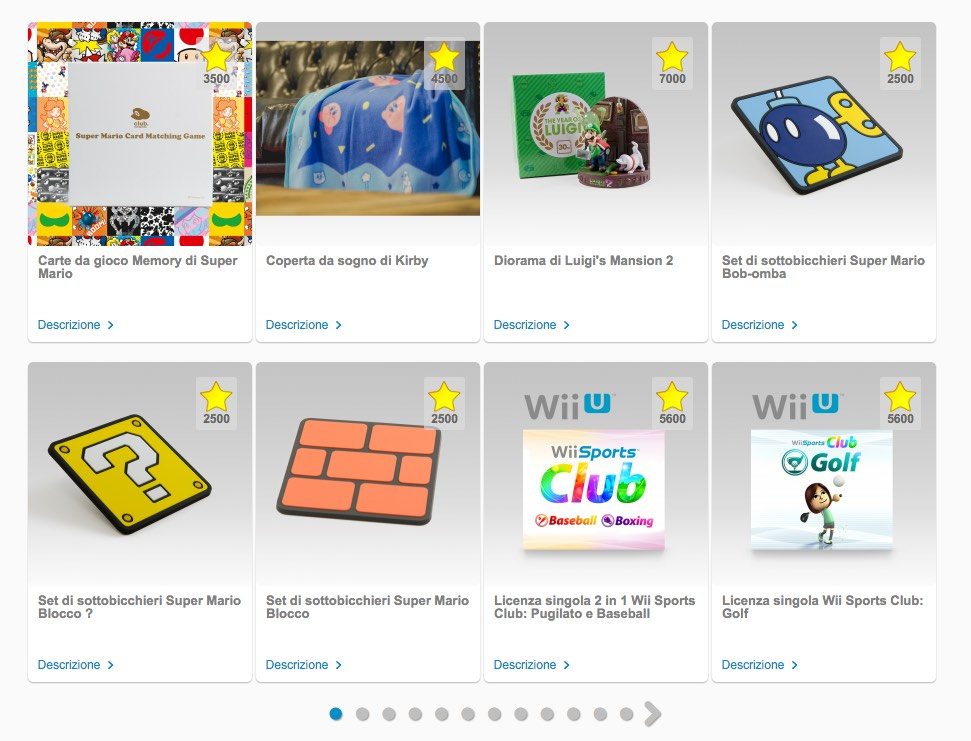Advance with the next page arrow

point(653,714)
